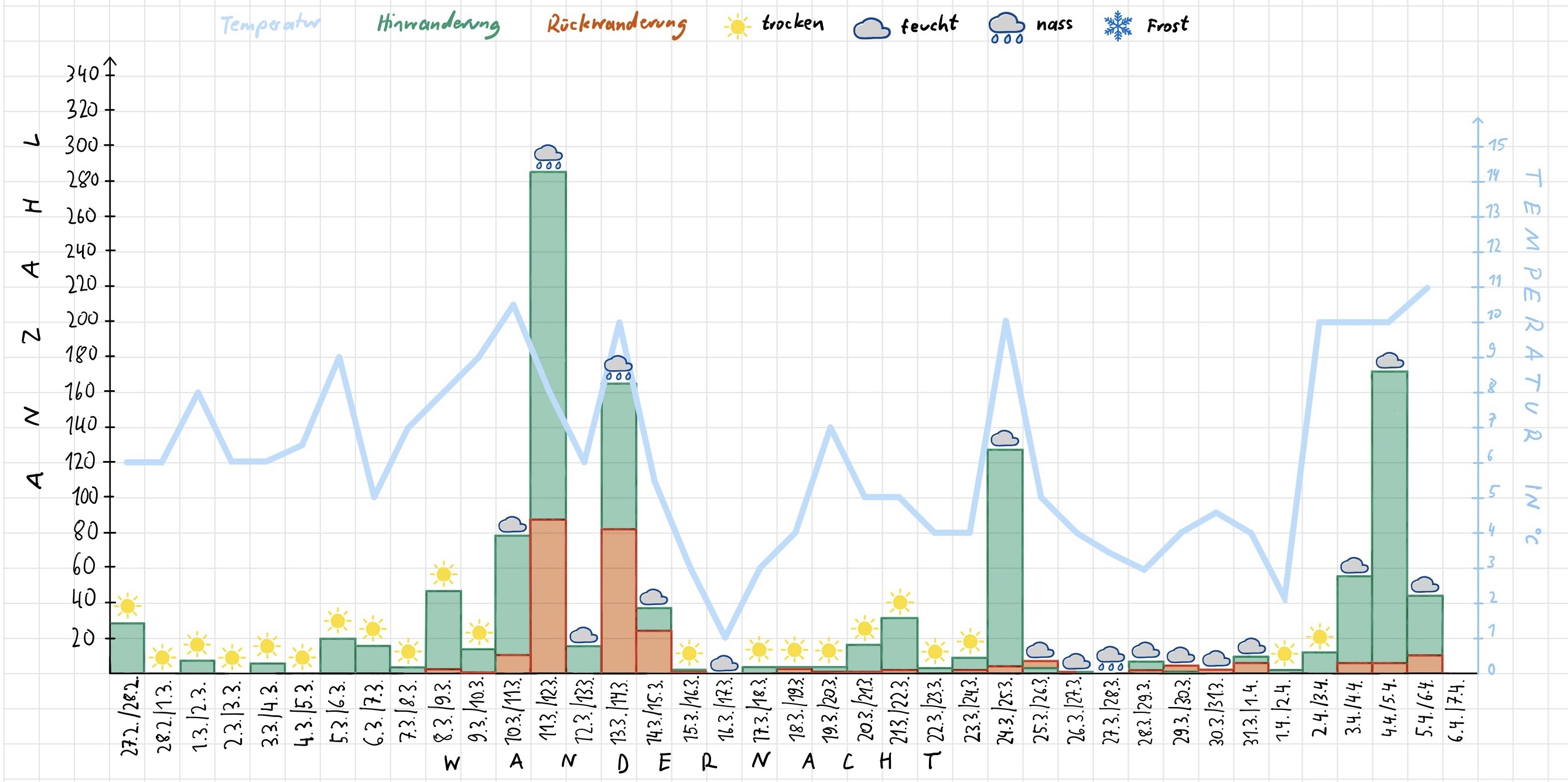The height and width of the screenshot is (782, 1568).
Task: Click the cloud above the 4.4./5.4. bar
Action: (x=1389, y=360)
